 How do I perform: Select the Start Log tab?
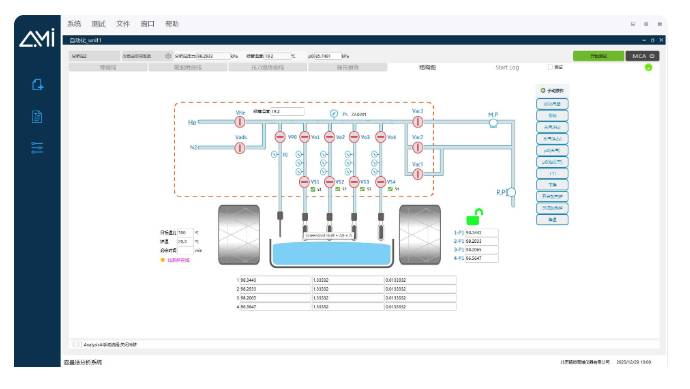(x=507, y=67)
